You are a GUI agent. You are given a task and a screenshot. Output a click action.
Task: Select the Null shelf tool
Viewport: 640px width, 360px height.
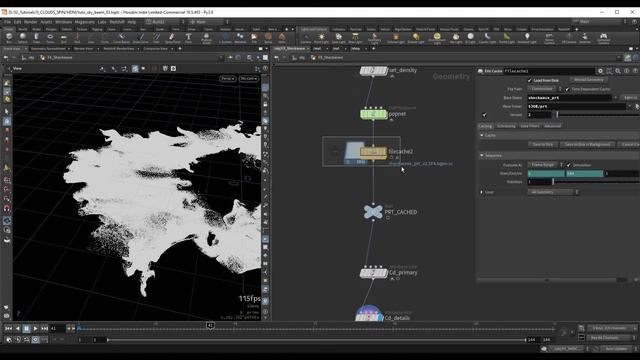77,38
